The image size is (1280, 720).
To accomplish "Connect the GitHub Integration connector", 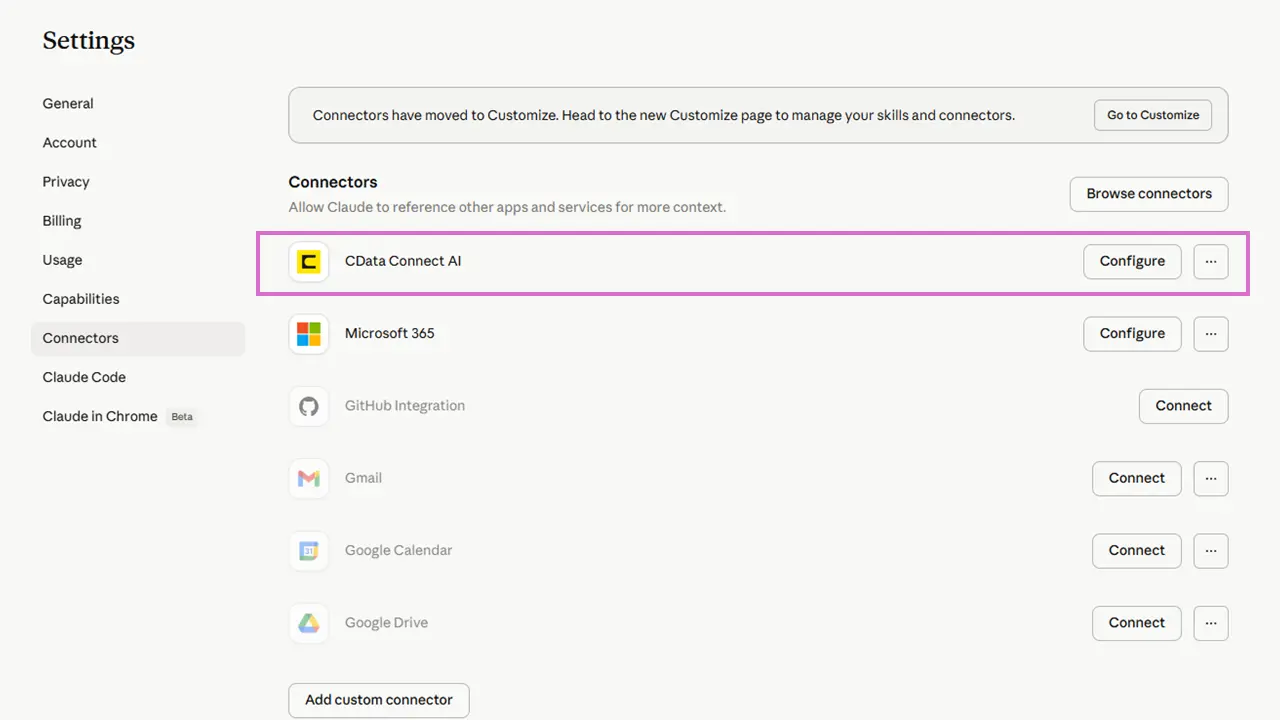I will point(1183,406).
